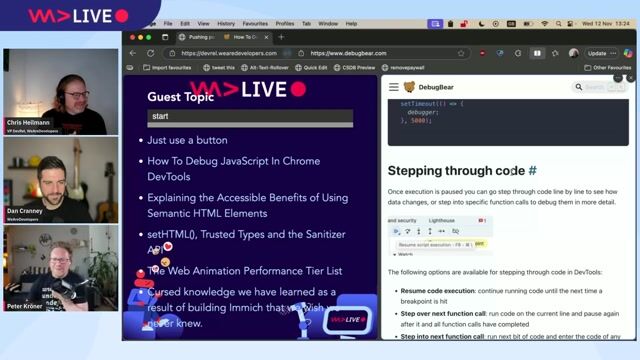Open the DebugBear hamburger menu
This screenshot has width=640, height=360.
click(393, 87)
